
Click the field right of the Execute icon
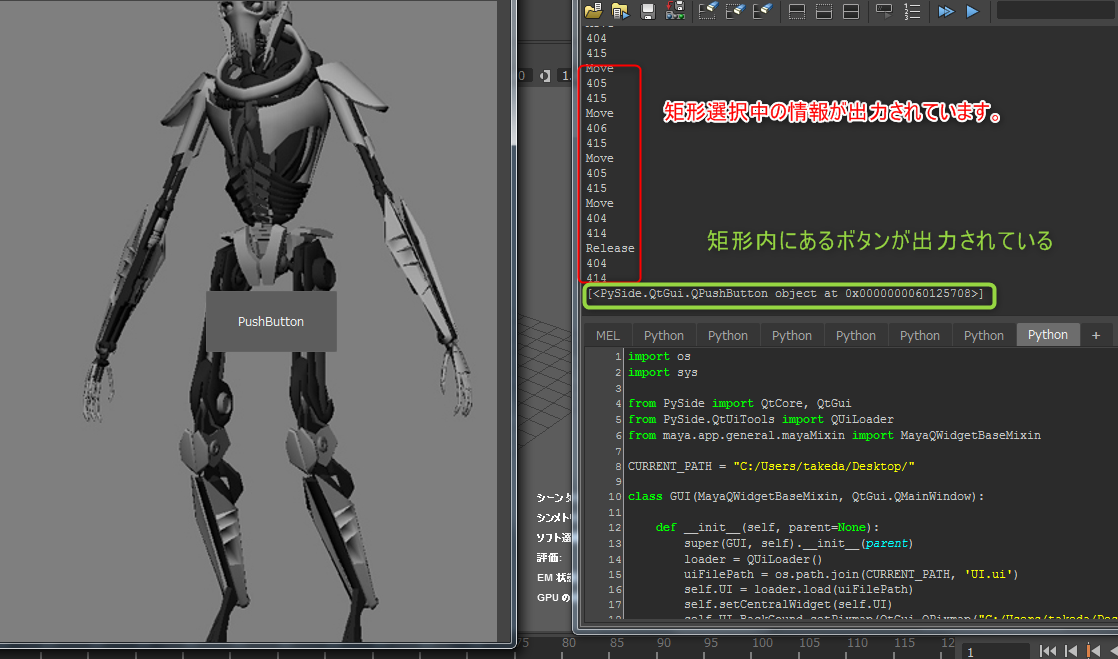(1057, 11)
